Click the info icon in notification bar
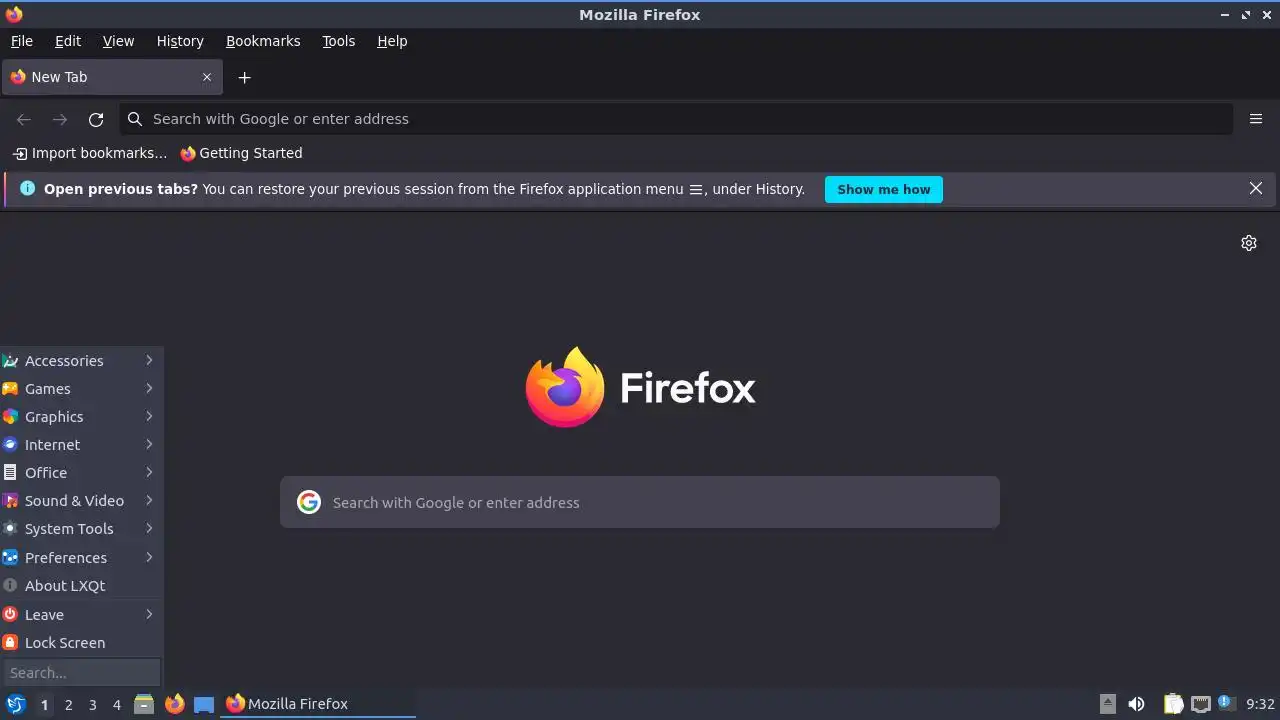This screenshot has width=1280, height=720. (27, 188)
